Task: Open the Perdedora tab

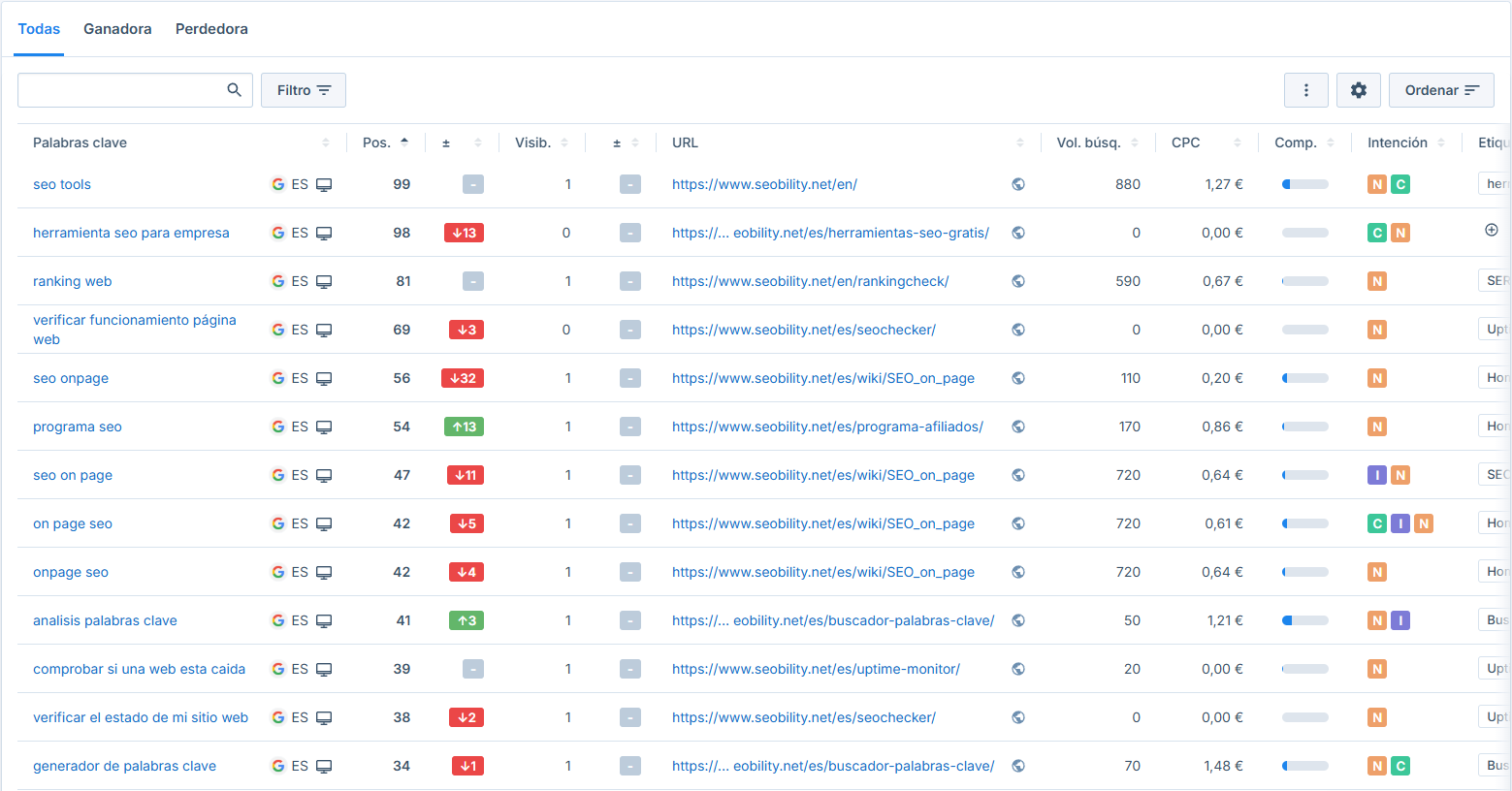Action: coord(211,29)
